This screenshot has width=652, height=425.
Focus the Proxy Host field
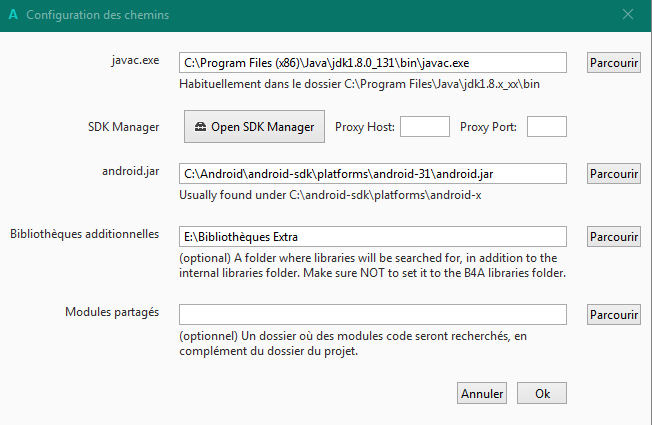(425, 126)
